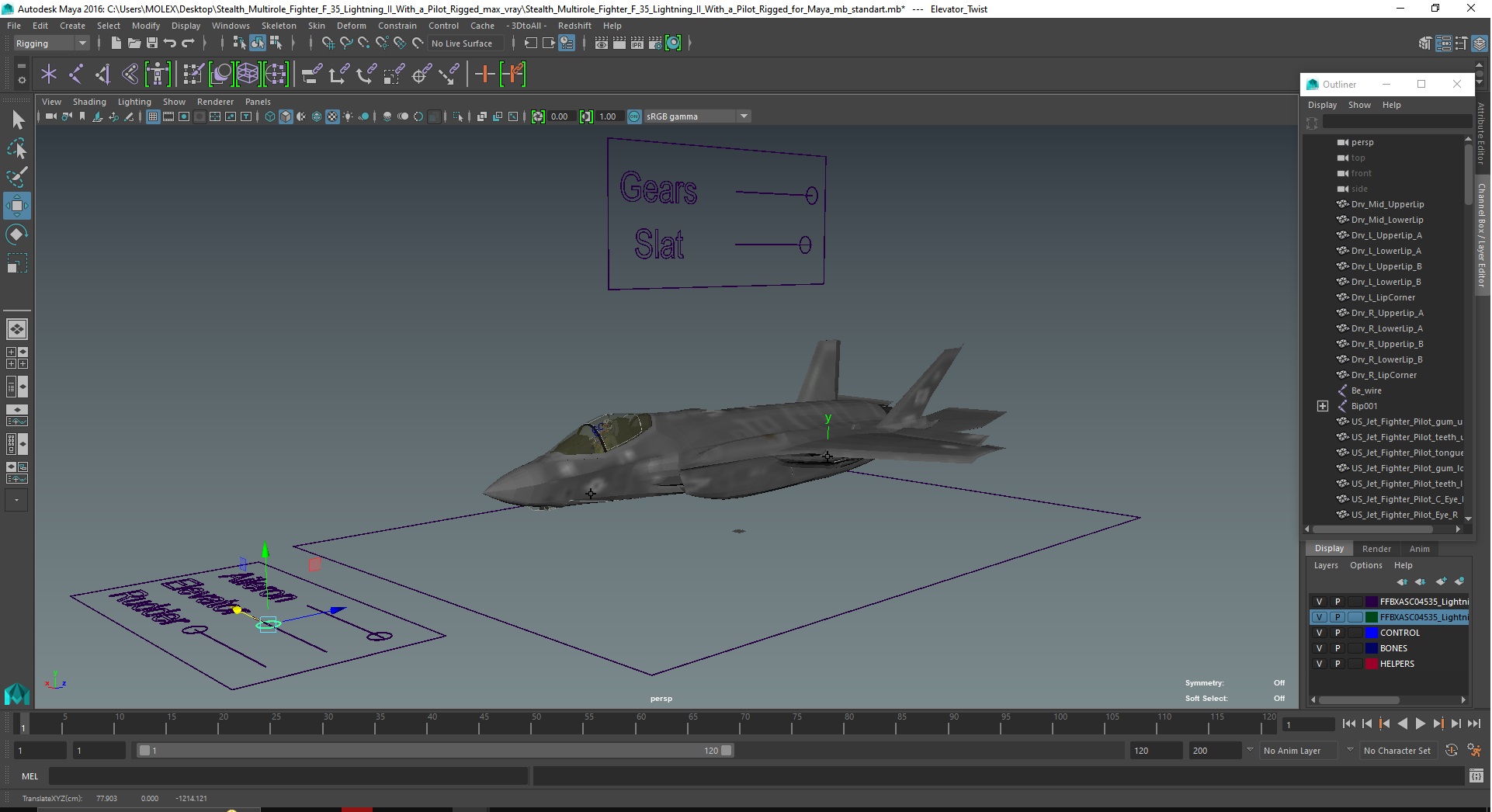Open the Rigging menu set dropdown
Screen dimensions: 1492x812
tap(51, 43)
